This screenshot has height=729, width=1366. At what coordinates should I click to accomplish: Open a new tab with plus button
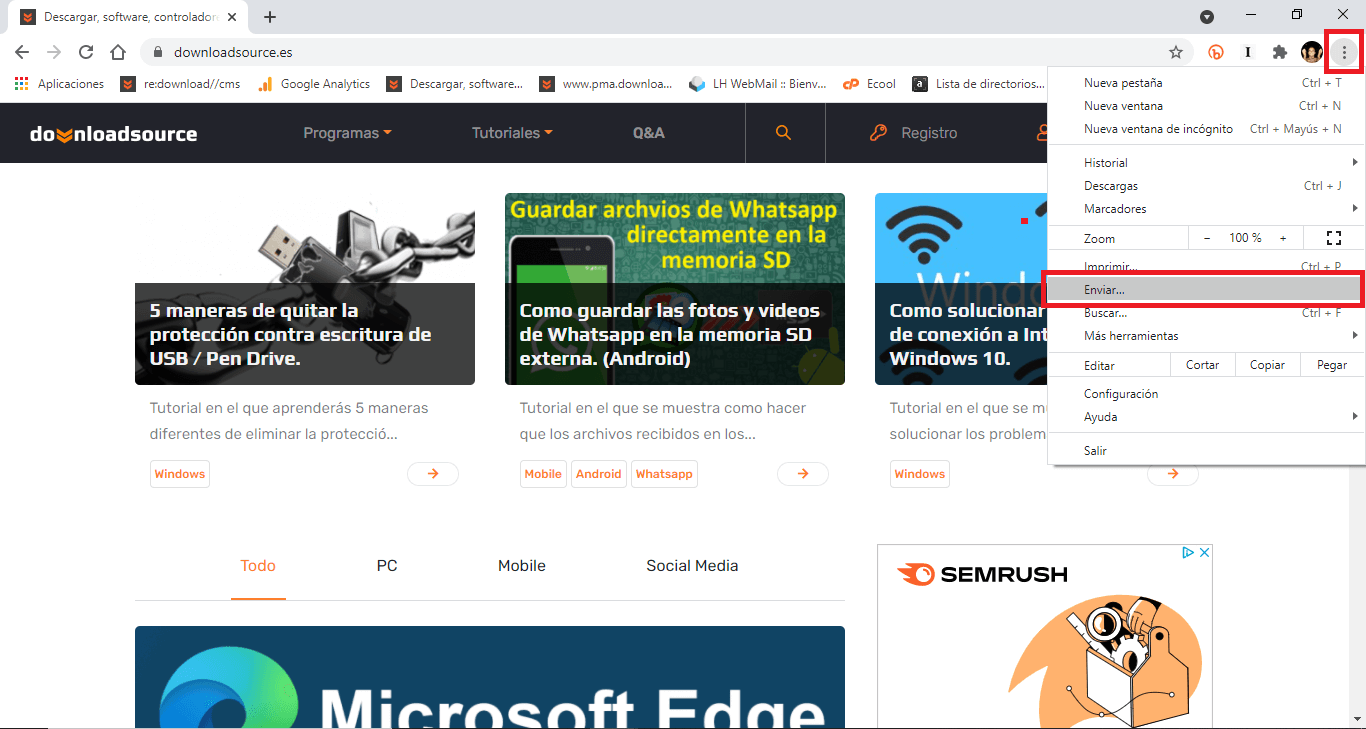[270, 17]
